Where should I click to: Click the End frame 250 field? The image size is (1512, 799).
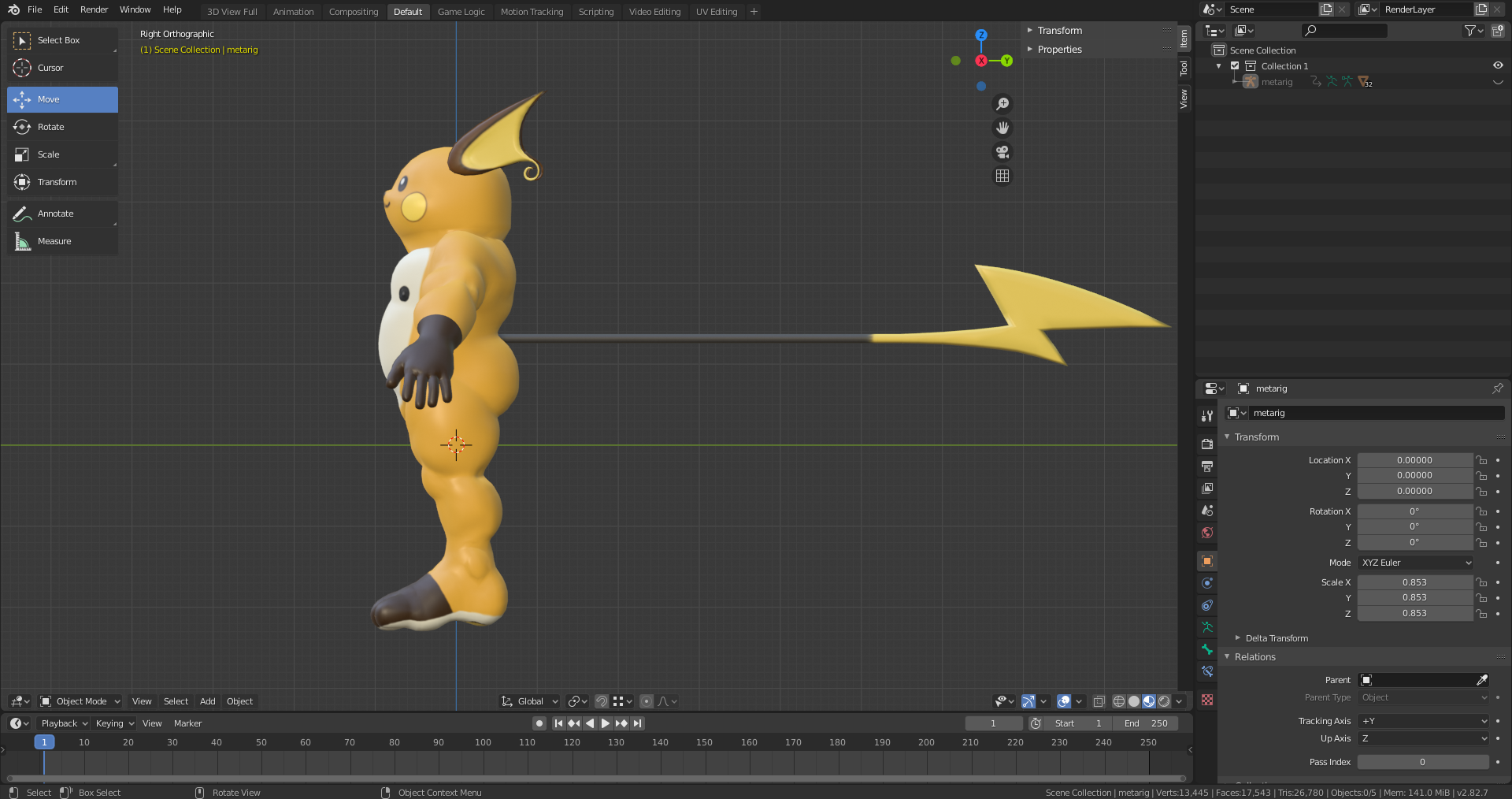1145,723
